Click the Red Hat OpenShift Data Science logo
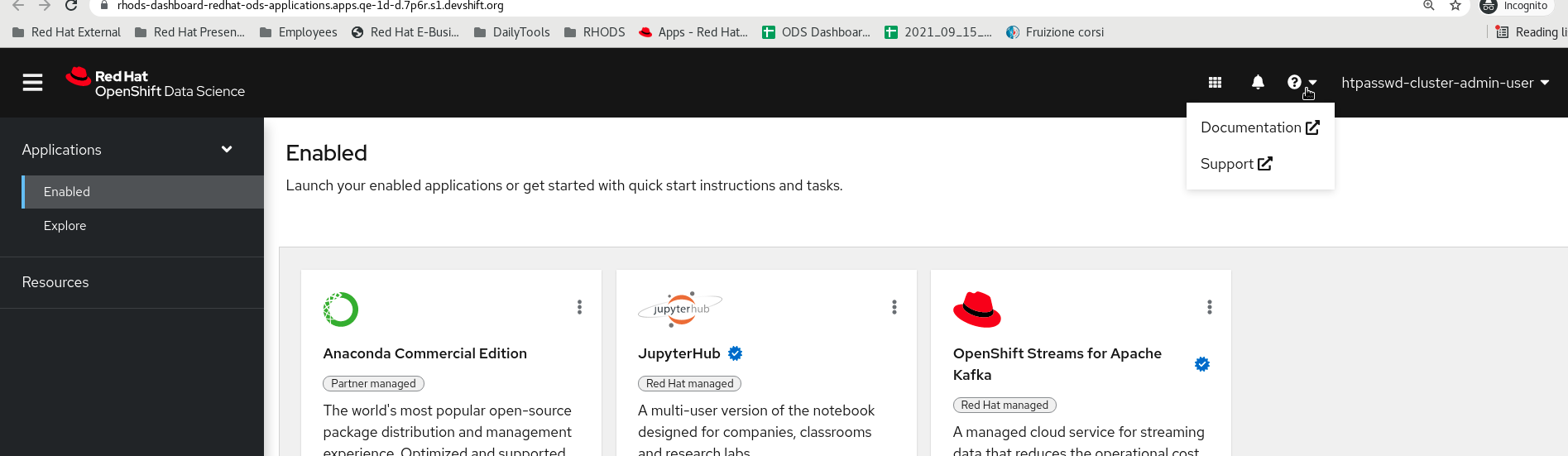This screenshot has width=1568, height=456. point(156,83)
